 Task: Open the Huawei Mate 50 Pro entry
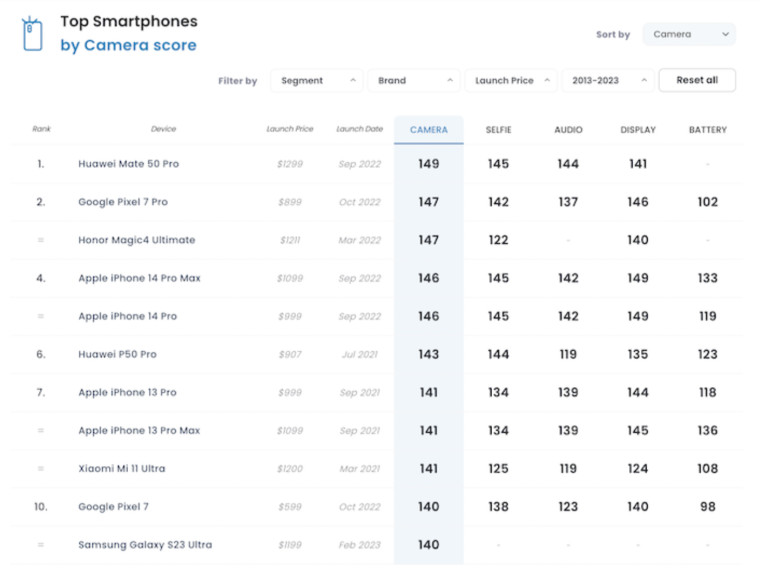[x=128, y=164]
